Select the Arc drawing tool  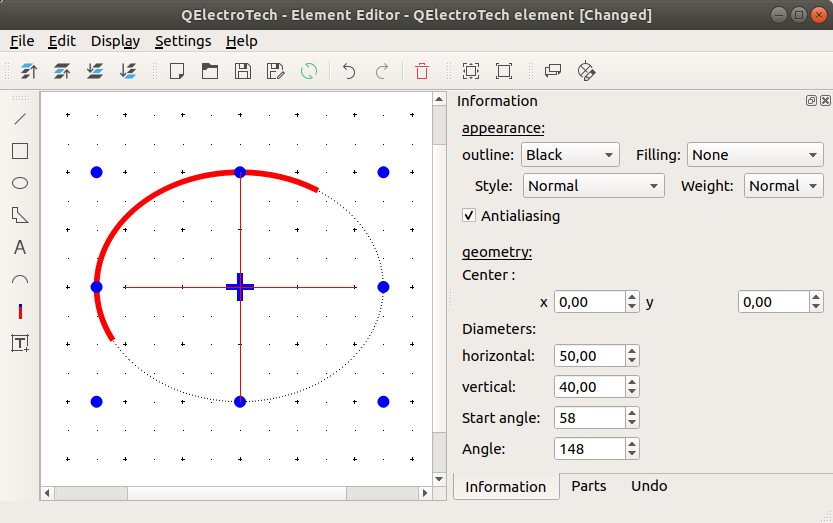point(20,280)
